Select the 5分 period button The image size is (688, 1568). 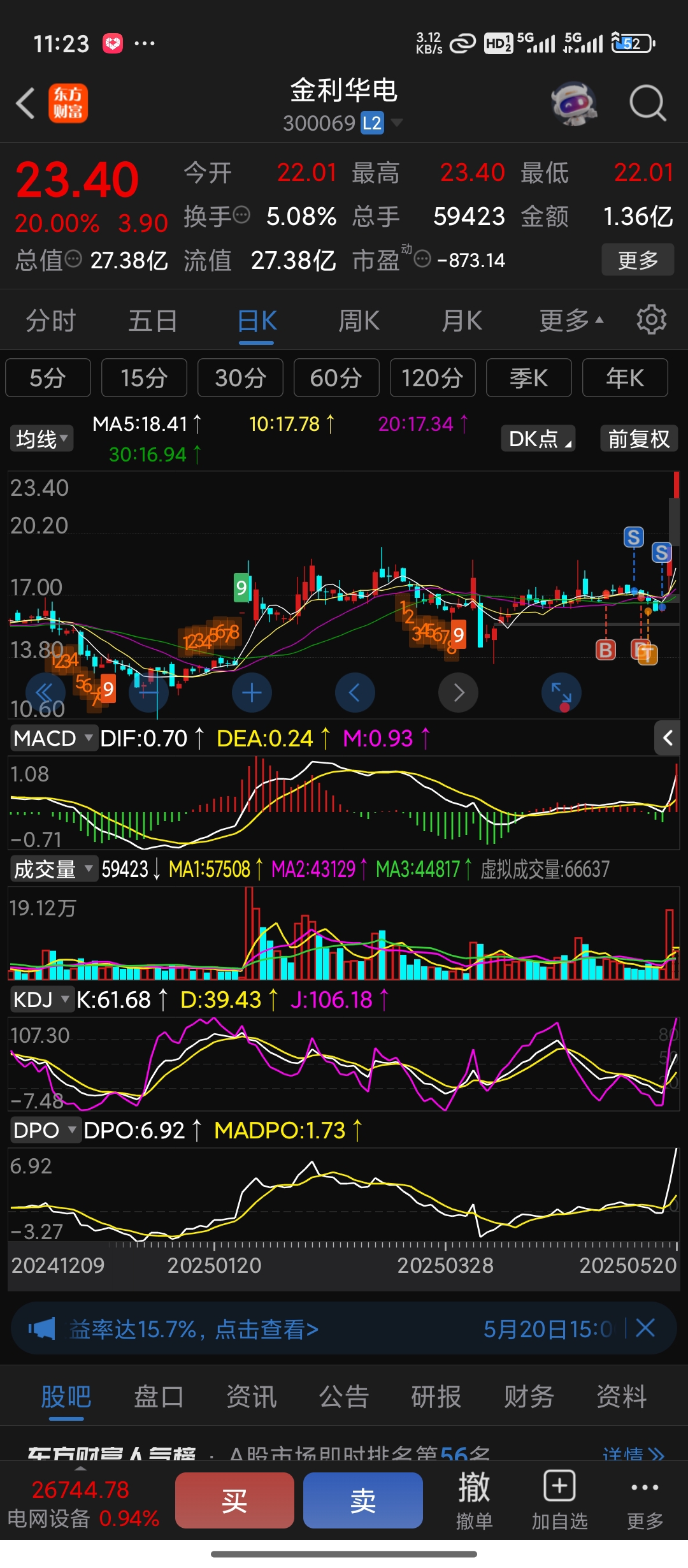pos(48,378)
